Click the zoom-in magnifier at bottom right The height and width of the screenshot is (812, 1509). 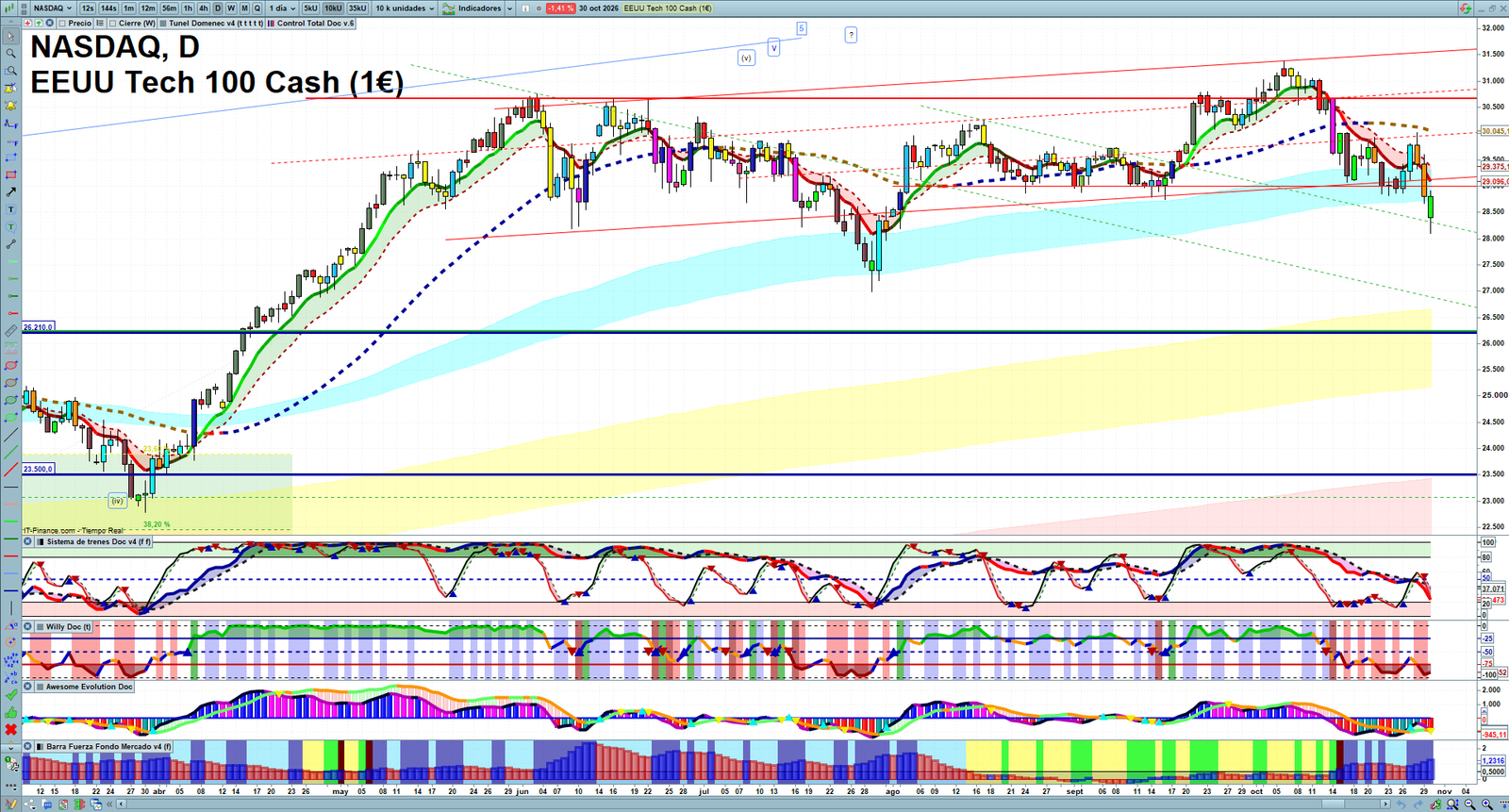coord(1487,804)
